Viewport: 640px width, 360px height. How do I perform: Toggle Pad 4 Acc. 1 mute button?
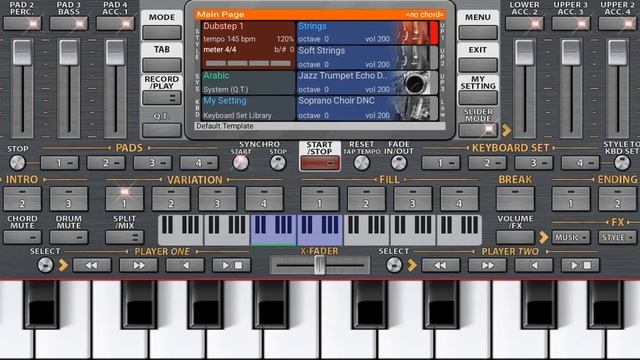[x=115, y=24]
